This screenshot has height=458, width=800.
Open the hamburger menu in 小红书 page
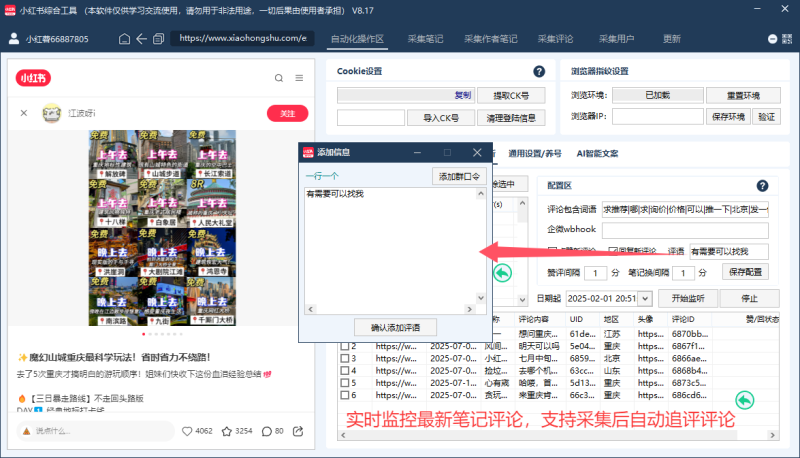(299, 78)
